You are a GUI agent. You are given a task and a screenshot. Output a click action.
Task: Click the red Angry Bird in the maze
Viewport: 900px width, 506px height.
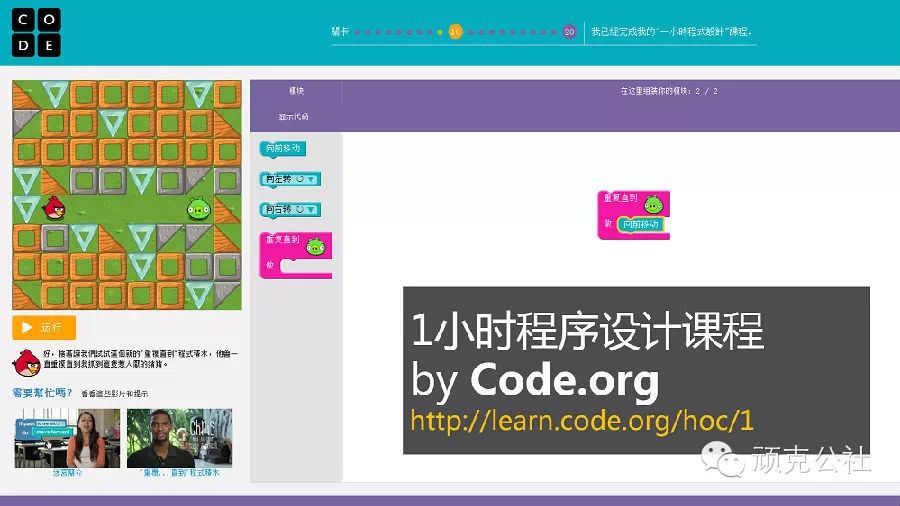point(55,208)
